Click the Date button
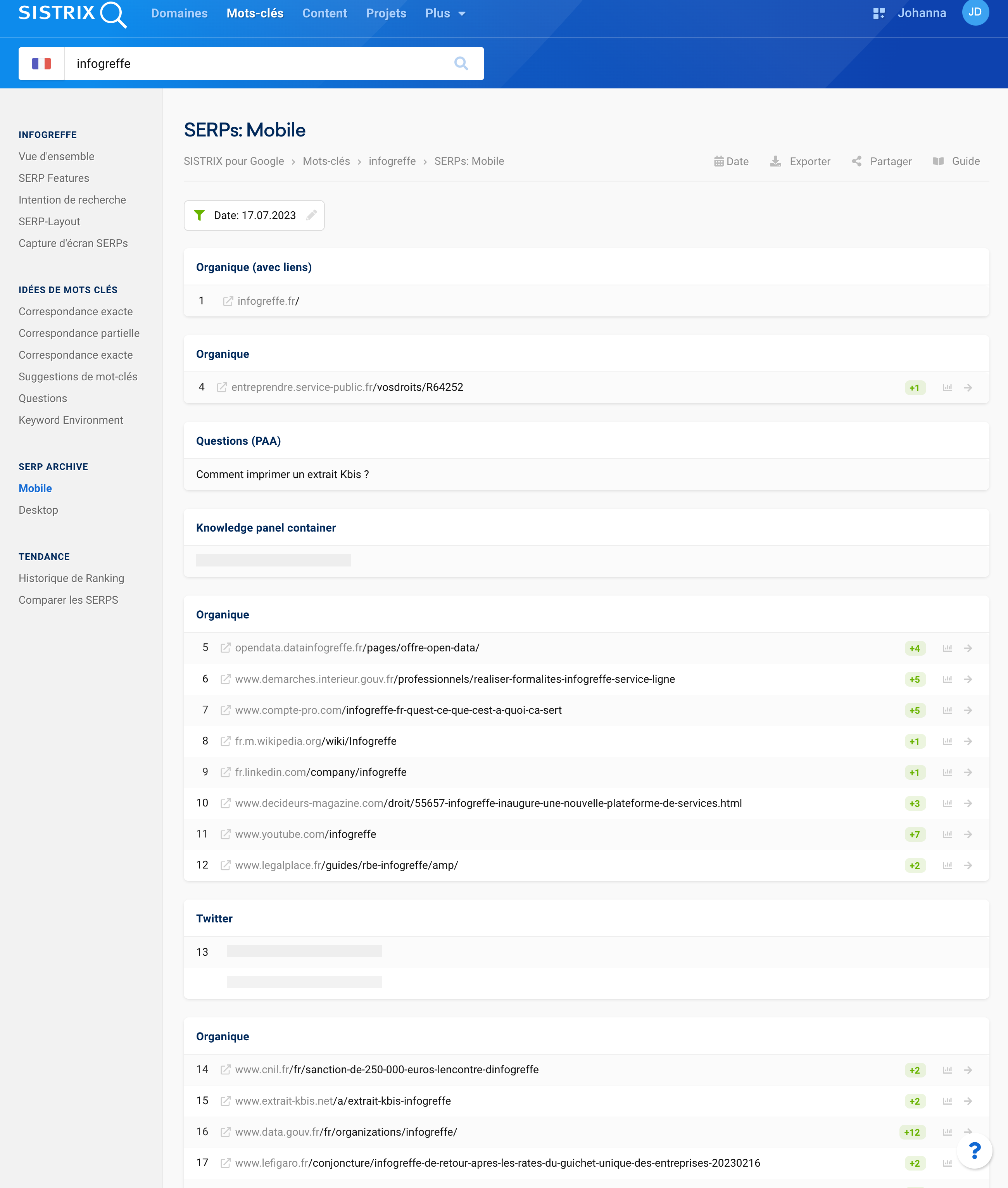 [x=732, y=162]
